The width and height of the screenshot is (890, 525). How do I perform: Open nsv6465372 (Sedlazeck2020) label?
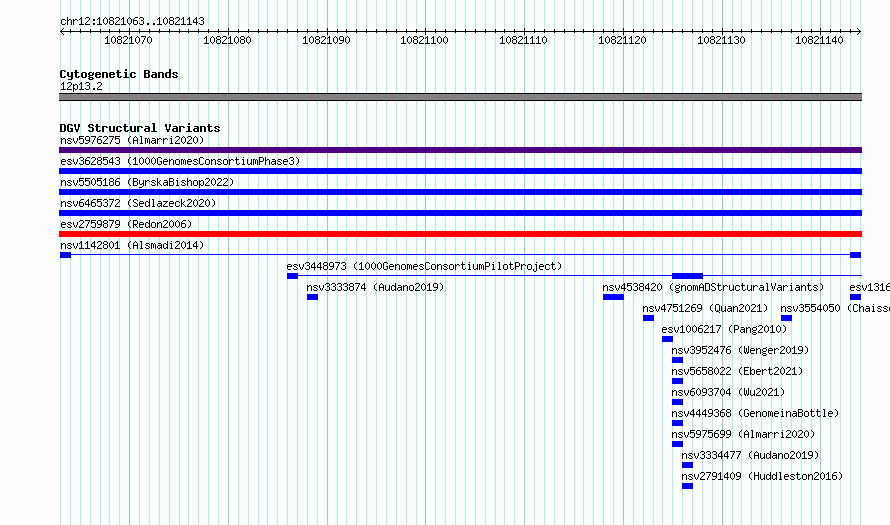pyautogui.click(x=138, y=203)
